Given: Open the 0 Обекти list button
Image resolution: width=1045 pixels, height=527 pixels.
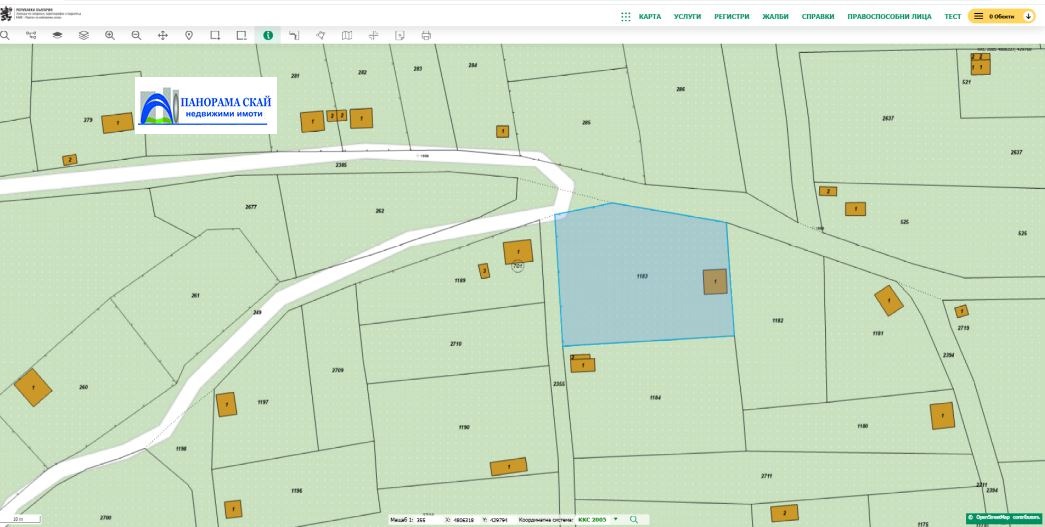Looking at the screenshot, I should [1002, 16].
